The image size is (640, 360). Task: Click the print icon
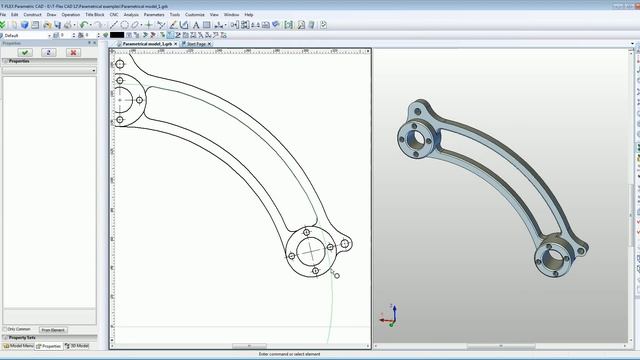[x=68, y=25]
